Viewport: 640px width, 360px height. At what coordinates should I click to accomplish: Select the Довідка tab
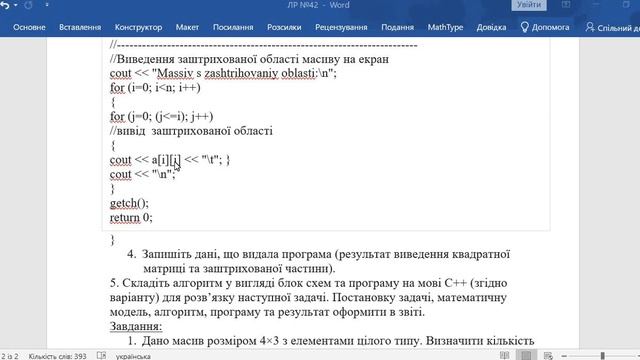(x=491, y=27)
